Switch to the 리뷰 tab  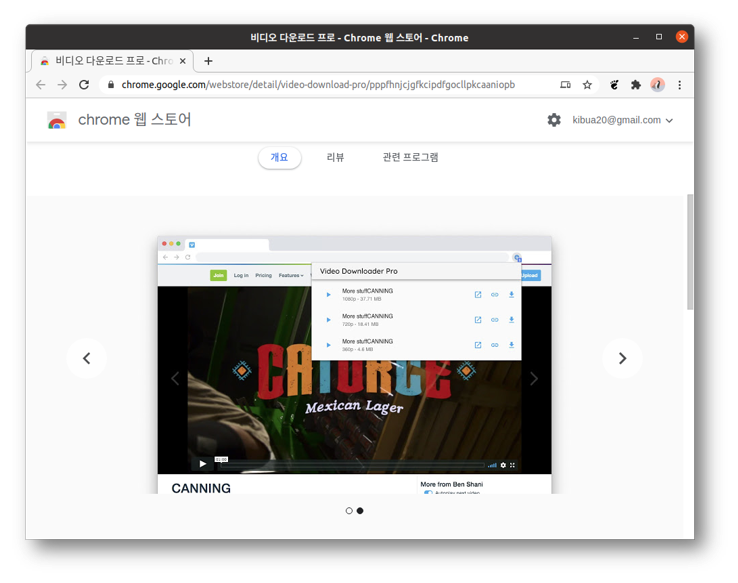click(x=336, y=157)
